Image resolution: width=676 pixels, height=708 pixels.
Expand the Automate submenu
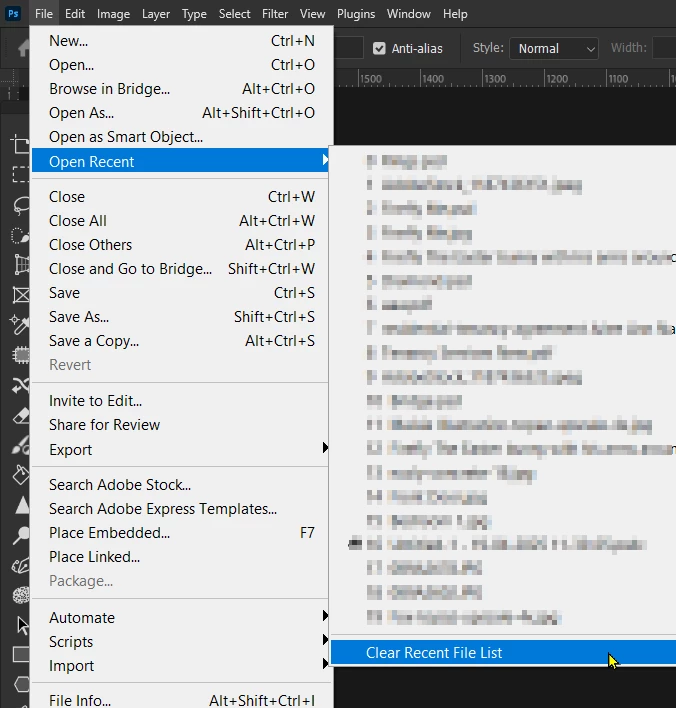181,617
